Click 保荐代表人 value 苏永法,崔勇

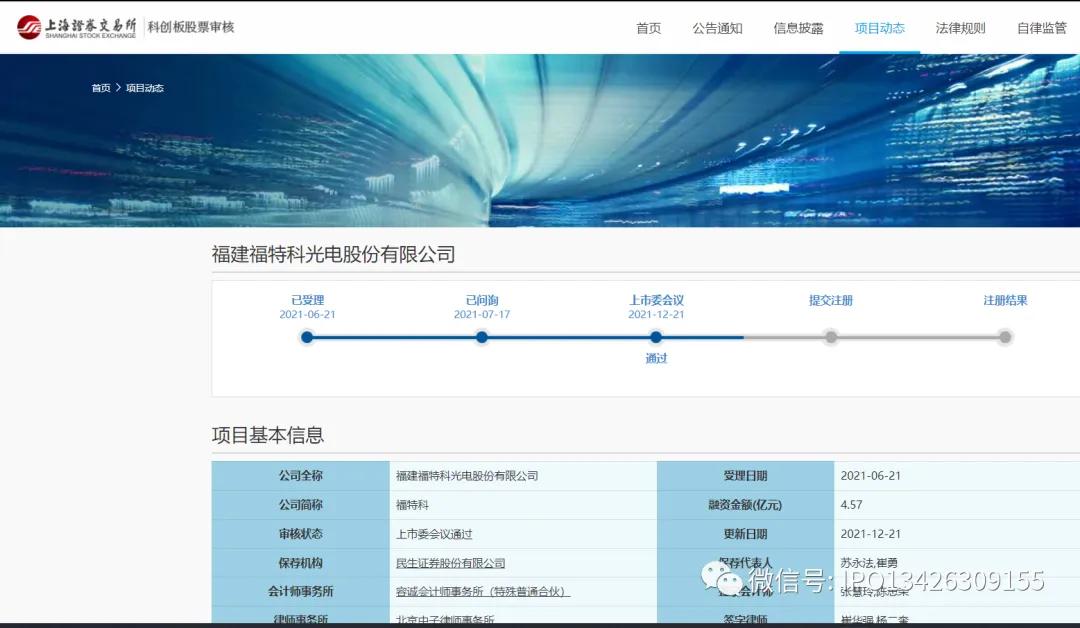pyautogui.click(x=869, y=563)
